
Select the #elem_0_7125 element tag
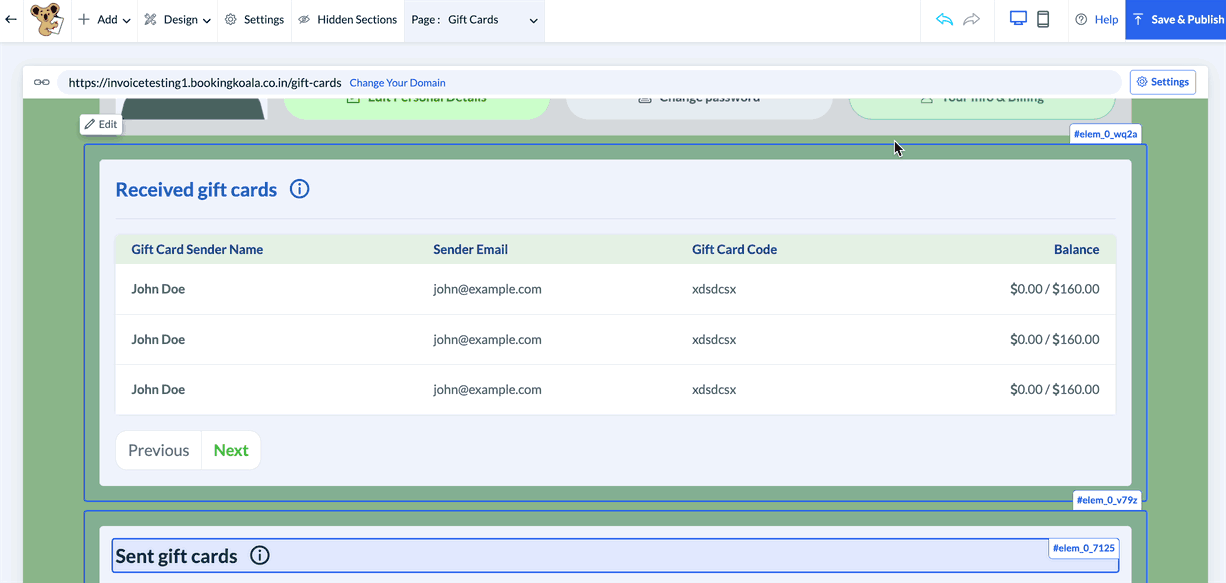(x=1083, y=548)
